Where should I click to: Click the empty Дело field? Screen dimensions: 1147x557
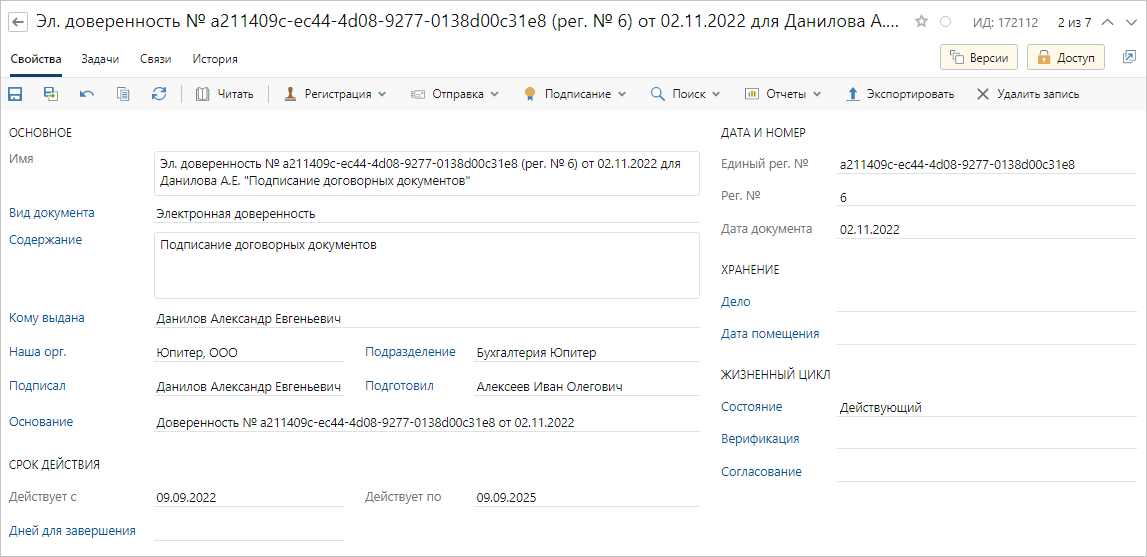pyautogui.click(x=987, y=302)
